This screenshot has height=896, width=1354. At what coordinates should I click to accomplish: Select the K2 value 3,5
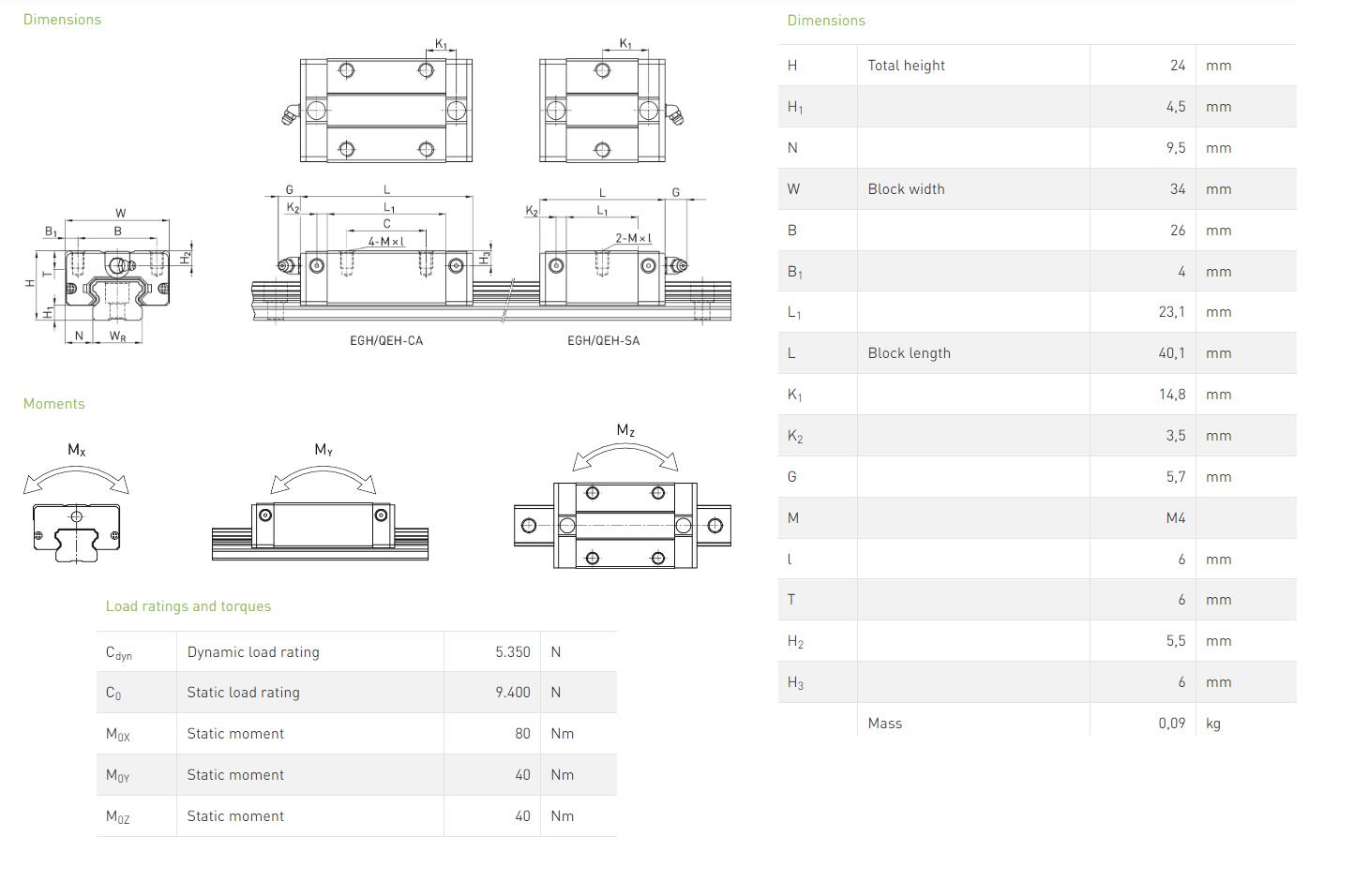[x=1176, y=436]
